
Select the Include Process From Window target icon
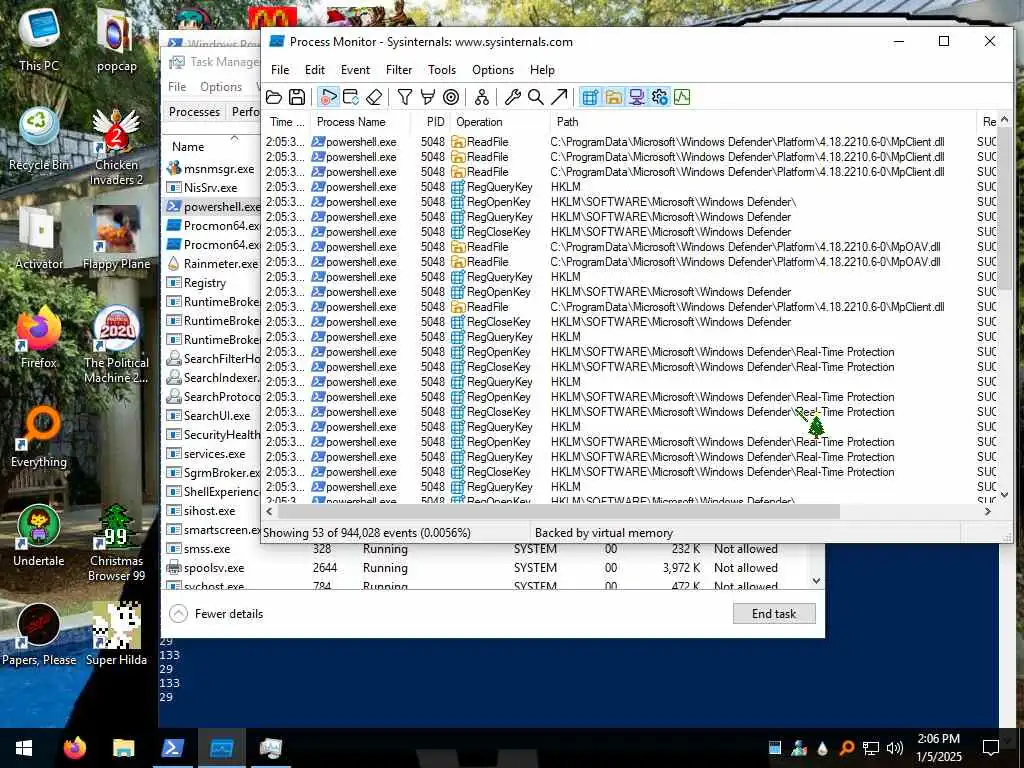(x=451, y=97)
